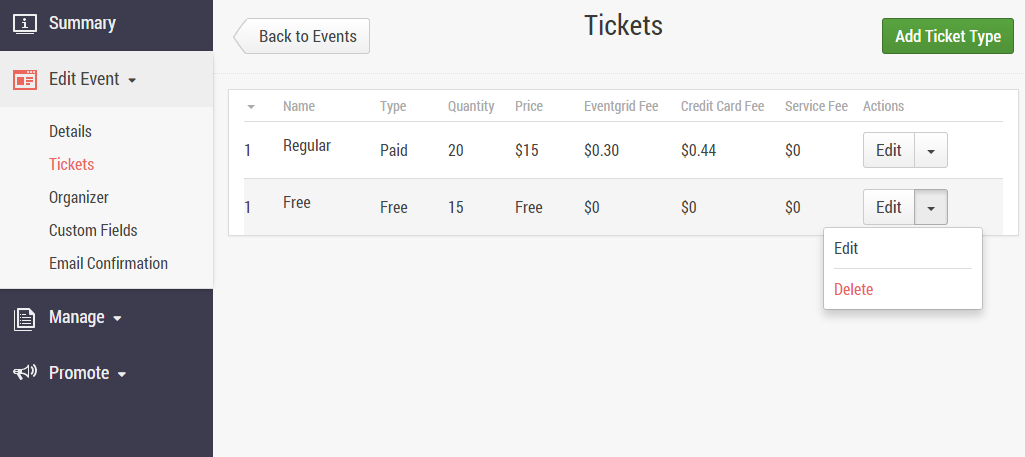The image size is (1025, 457).
Task: Click the sort arrow in table header
Action: point(251,107)
